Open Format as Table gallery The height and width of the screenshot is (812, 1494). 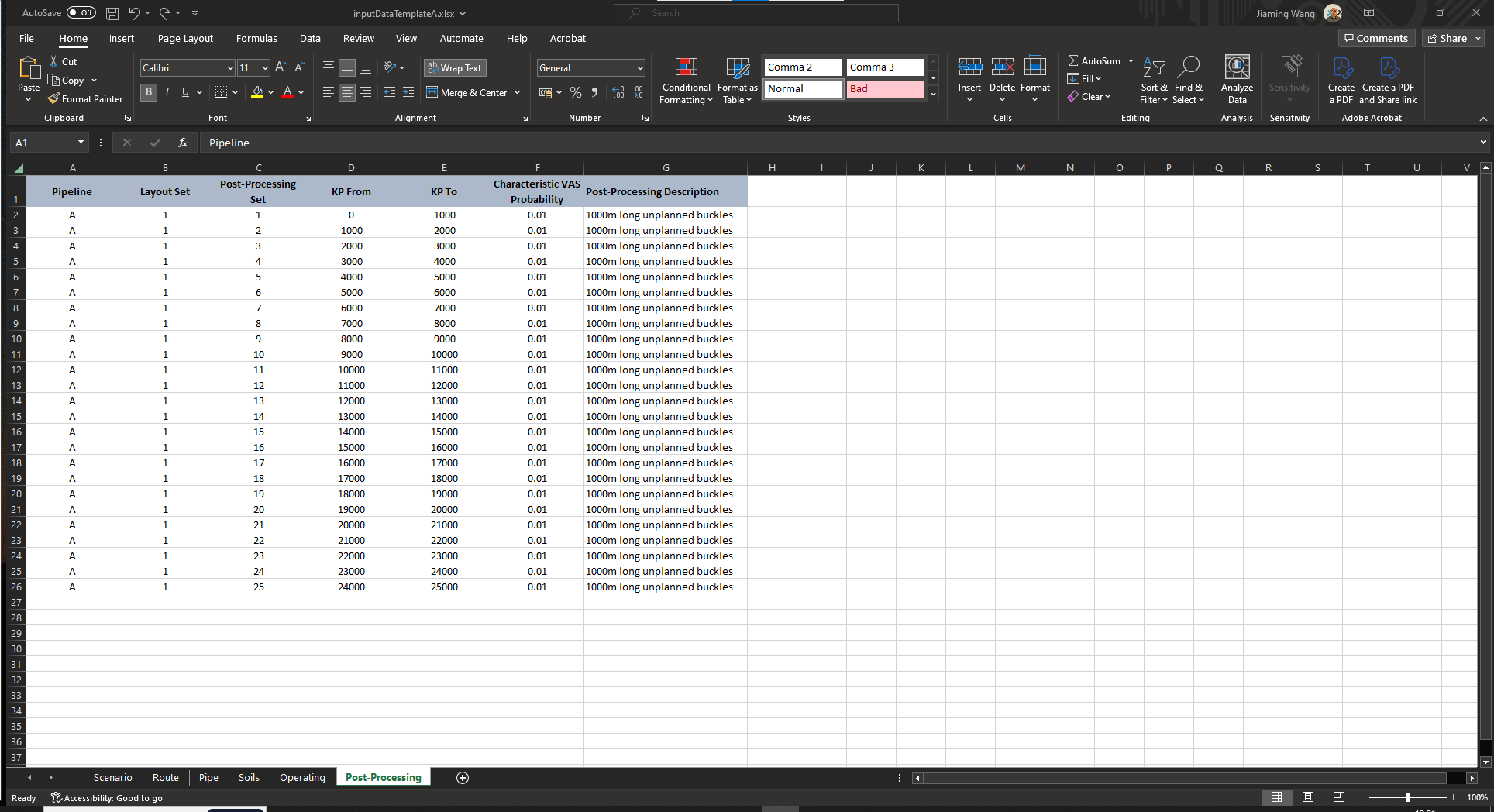pos(738,81)
